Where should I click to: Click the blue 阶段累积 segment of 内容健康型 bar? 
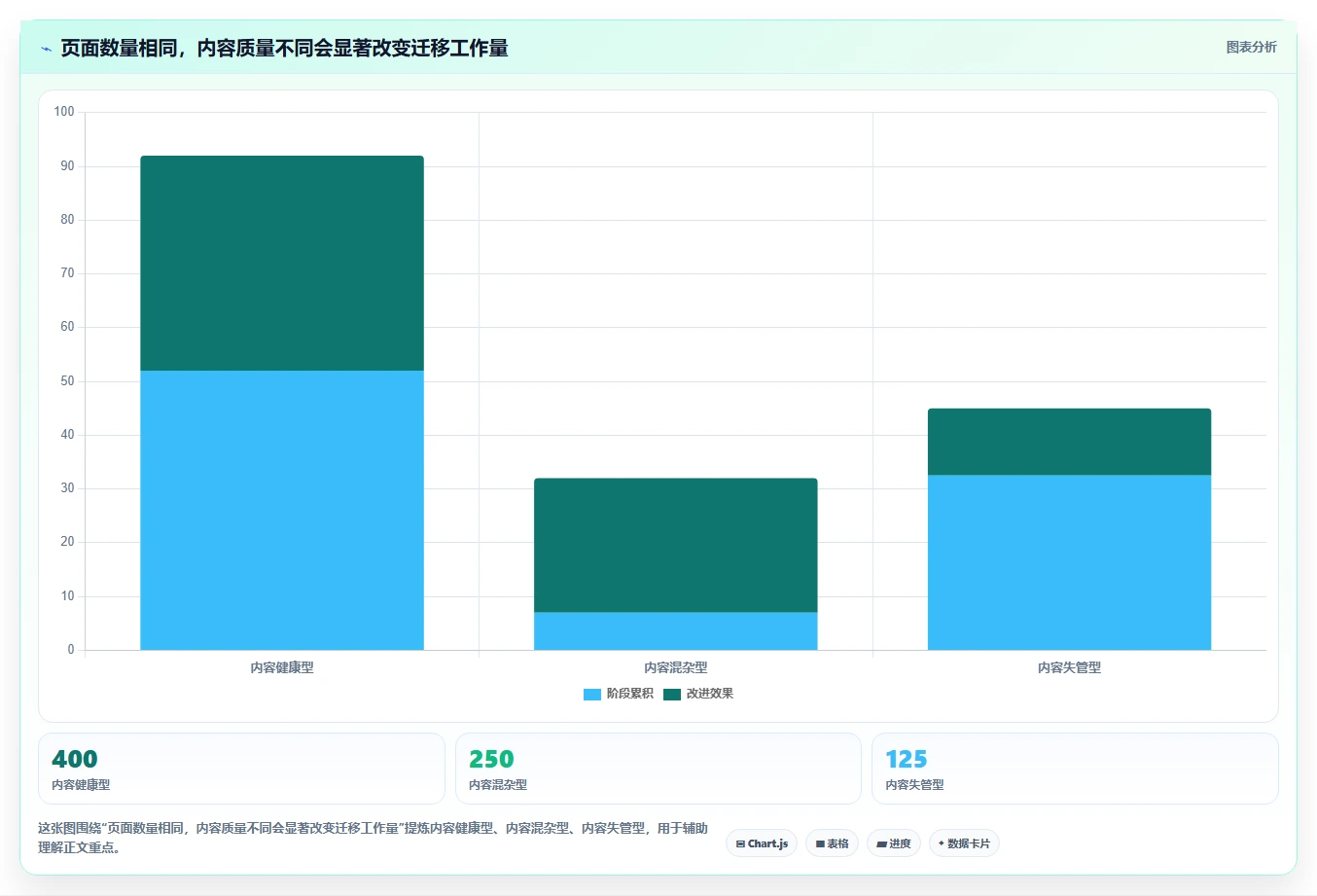coord(282,510)
